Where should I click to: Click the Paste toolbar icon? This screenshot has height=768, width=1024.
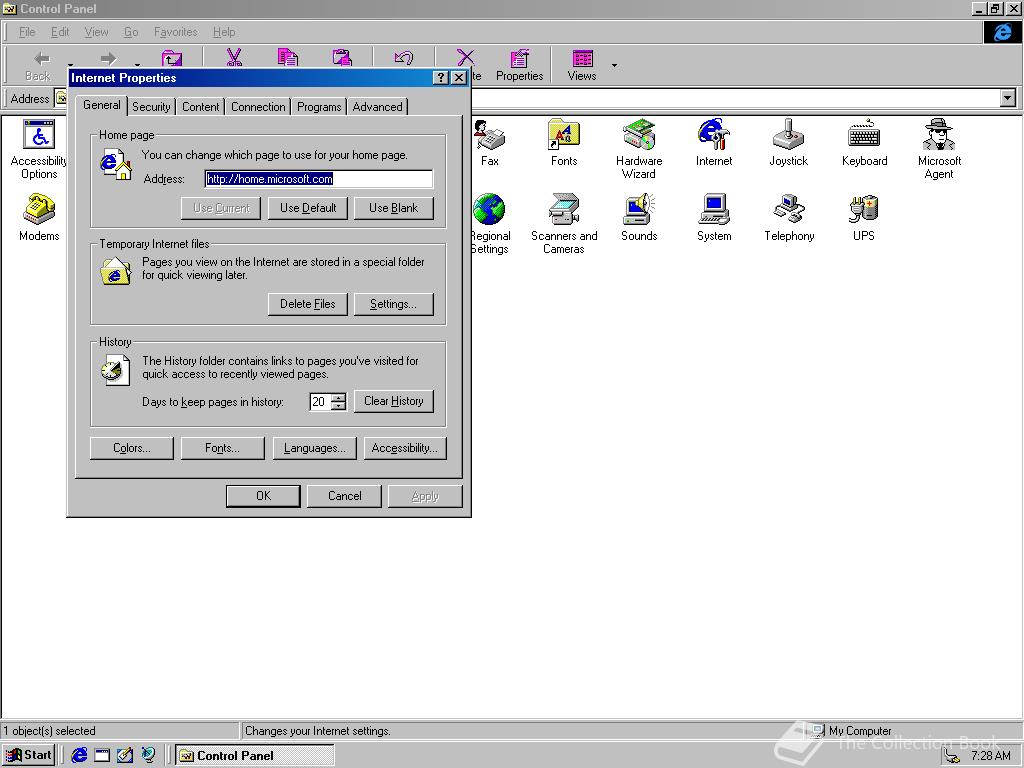(342, 57)
